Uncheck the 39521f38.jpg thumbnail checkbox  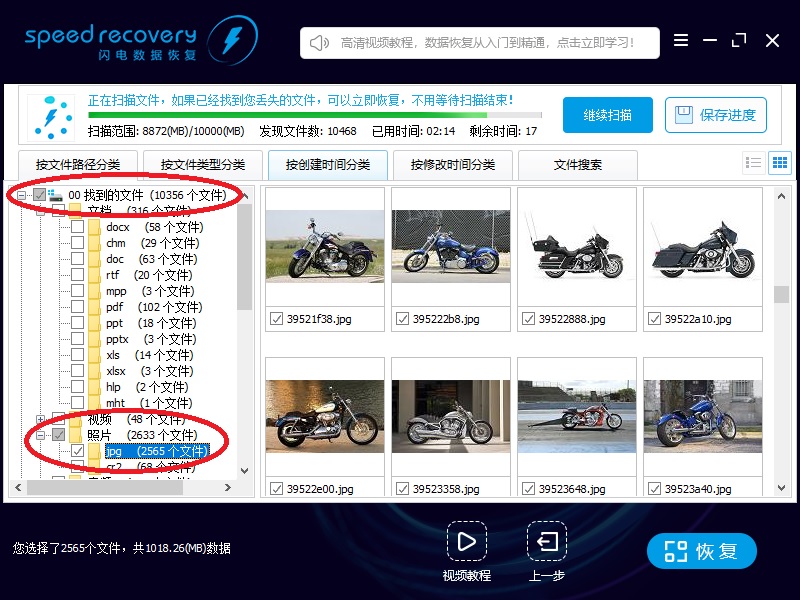tap(275, 319)
